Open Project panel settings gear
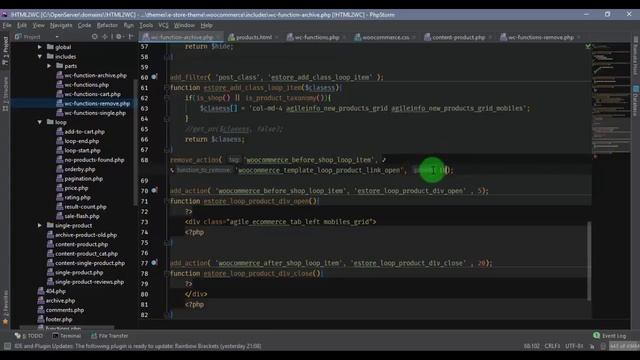 [119, 37]
